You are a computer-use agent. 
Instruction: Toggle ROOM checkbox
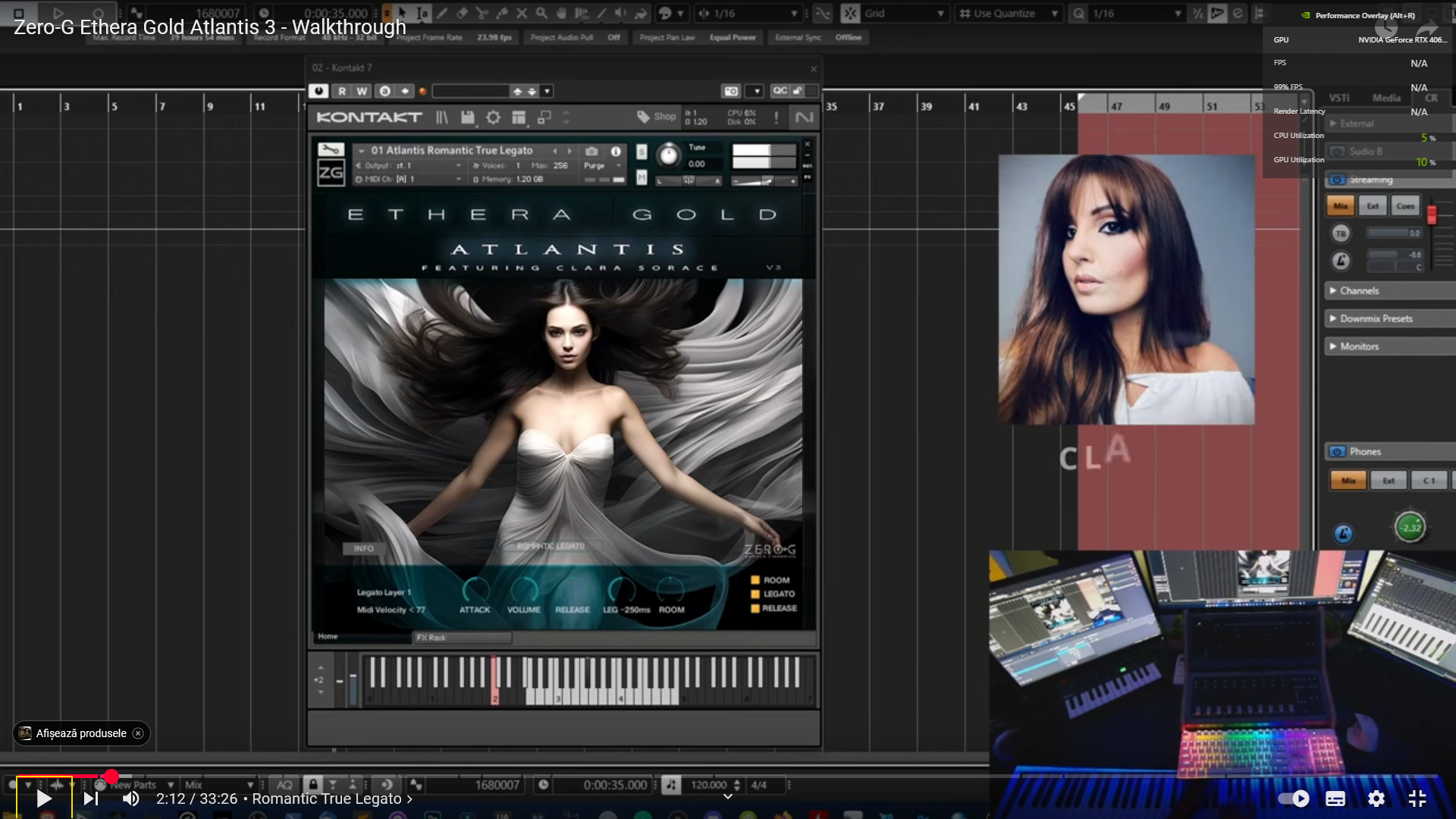[755, 580]
